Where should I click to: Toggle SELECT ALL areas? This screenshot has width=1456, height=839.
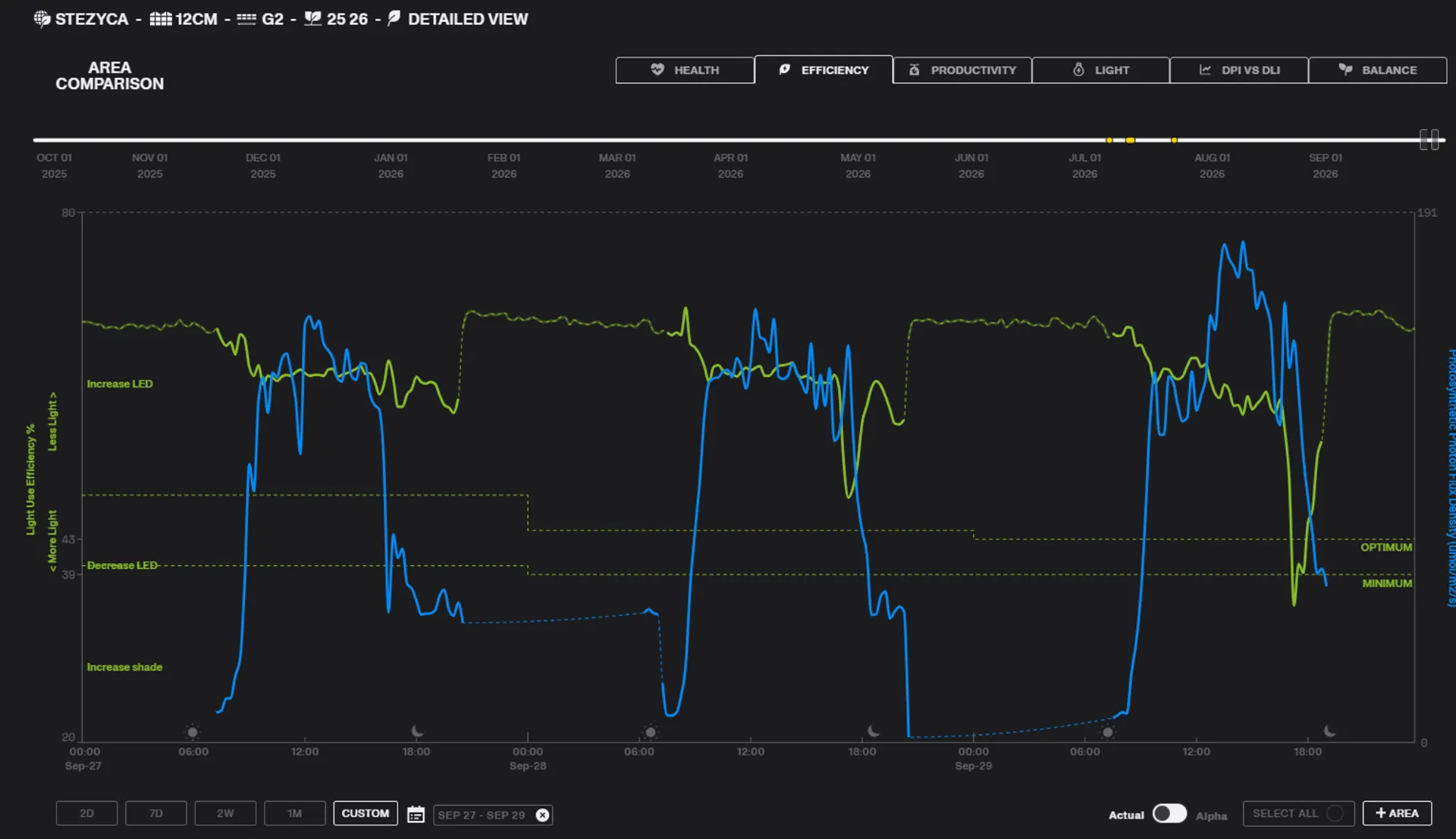(x=1298, y=813)
